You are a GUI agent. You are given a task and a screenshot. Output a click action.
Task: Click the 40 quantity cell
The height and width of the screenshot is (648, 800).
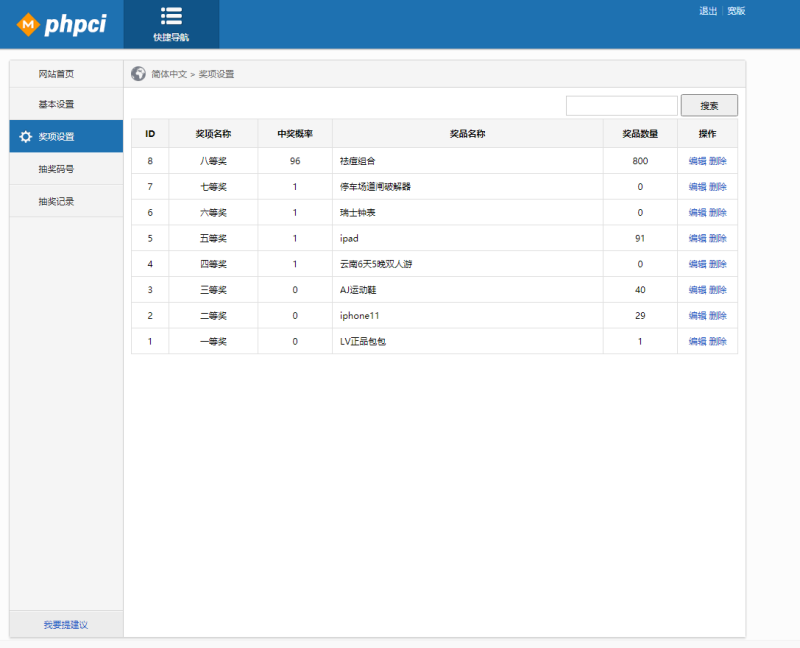[x=640, y=290]
